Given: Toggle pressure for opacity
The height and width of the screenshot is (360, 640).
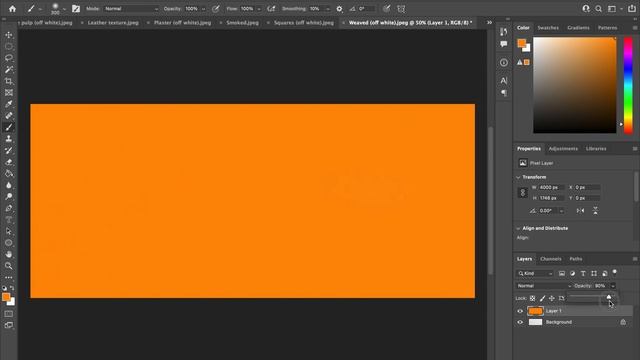Looking at the screenshot, I should tap(216, 9).
